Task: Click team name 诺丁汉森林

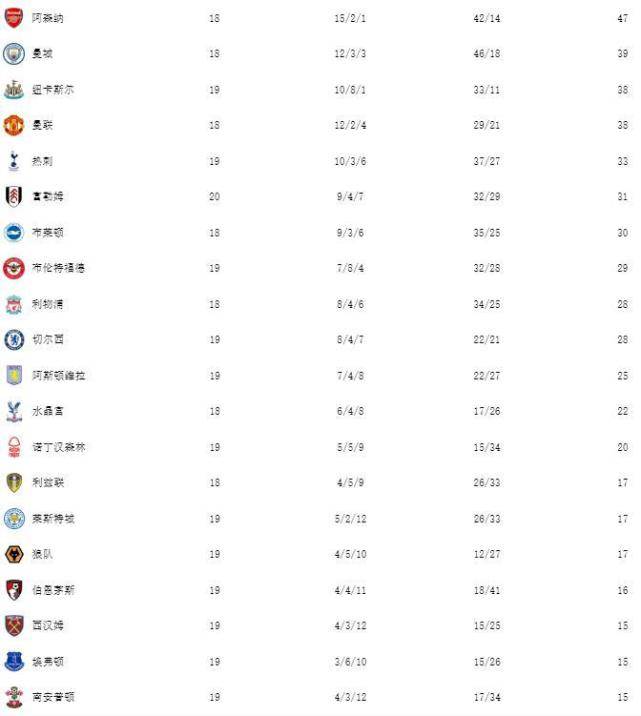Action: pyautogui.click(x=58, y=447)
